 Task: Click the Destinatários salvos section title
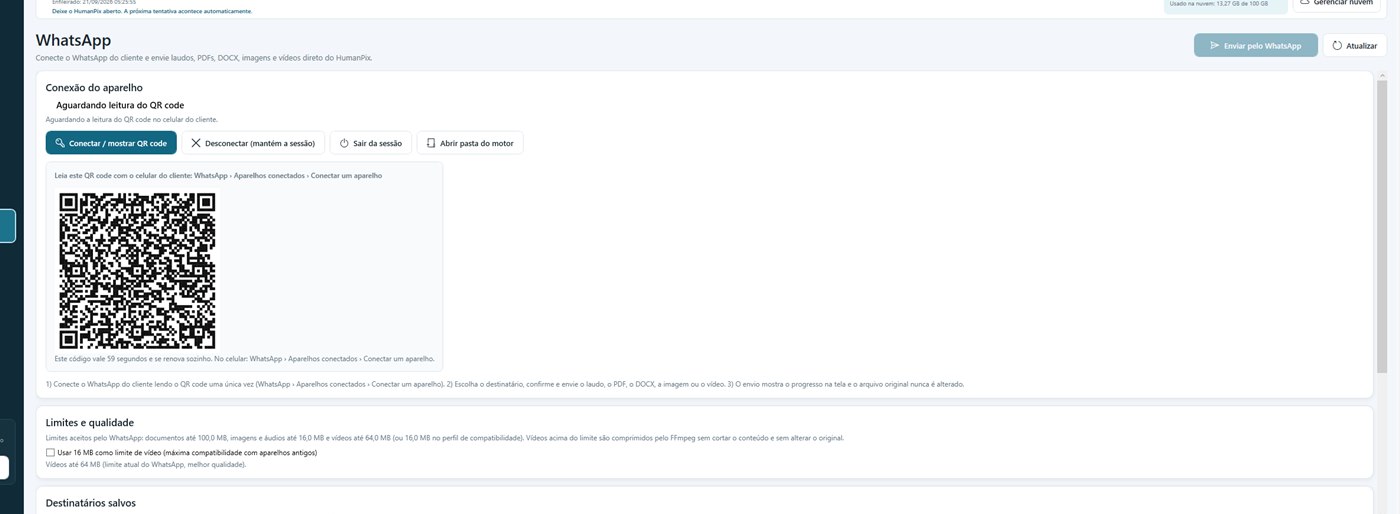(x=91, y=503)
